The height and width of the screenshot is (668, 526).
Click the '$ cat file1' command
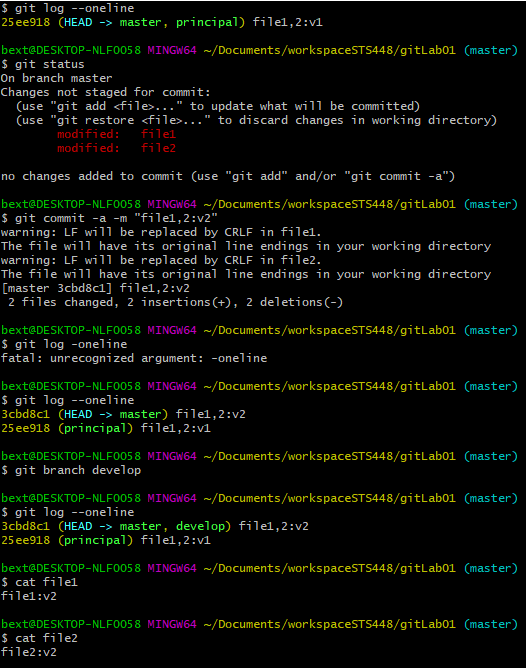[39, 582]
